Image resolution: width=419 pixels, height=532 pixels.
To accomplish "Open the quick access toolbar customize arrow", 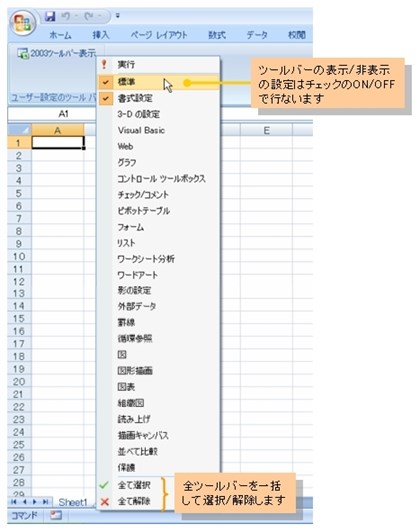I will coord(117,16).
